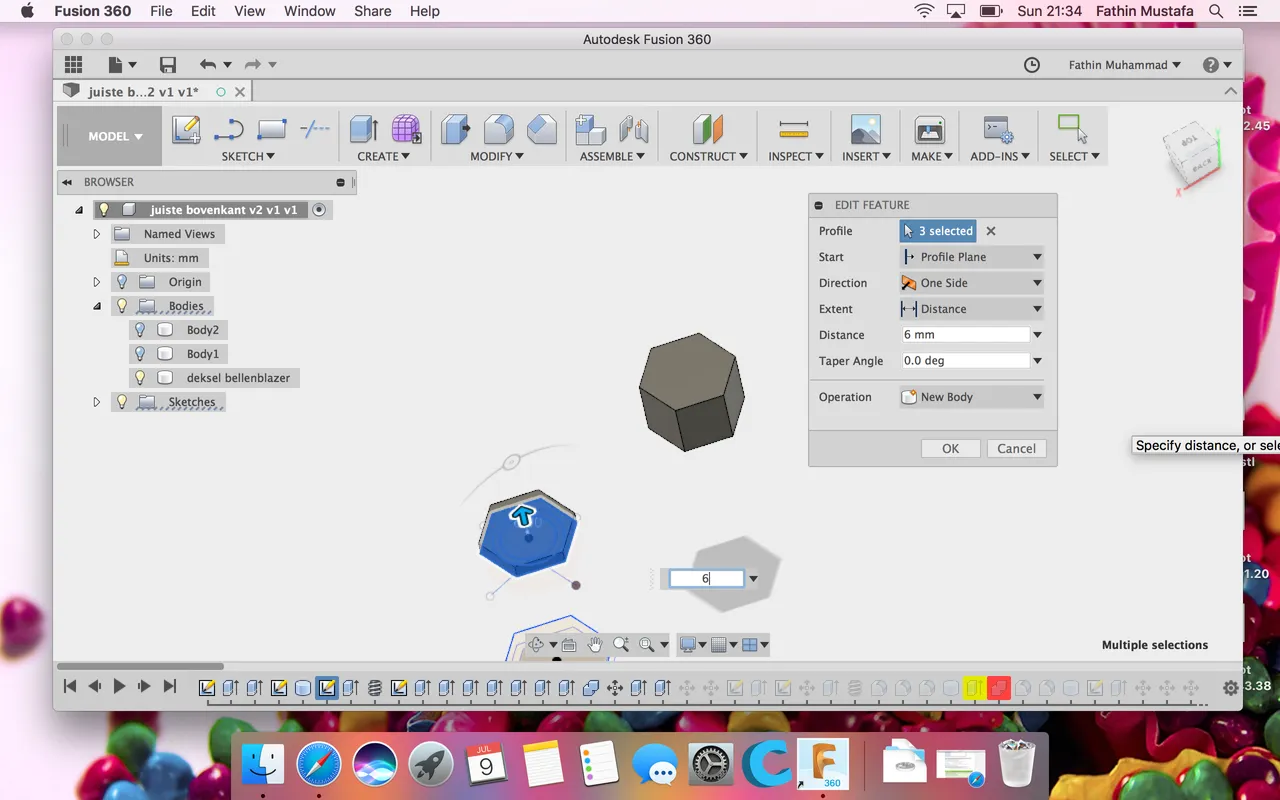Click the Construct offset plane icon

pyautogui.click(x=708, y=130)
